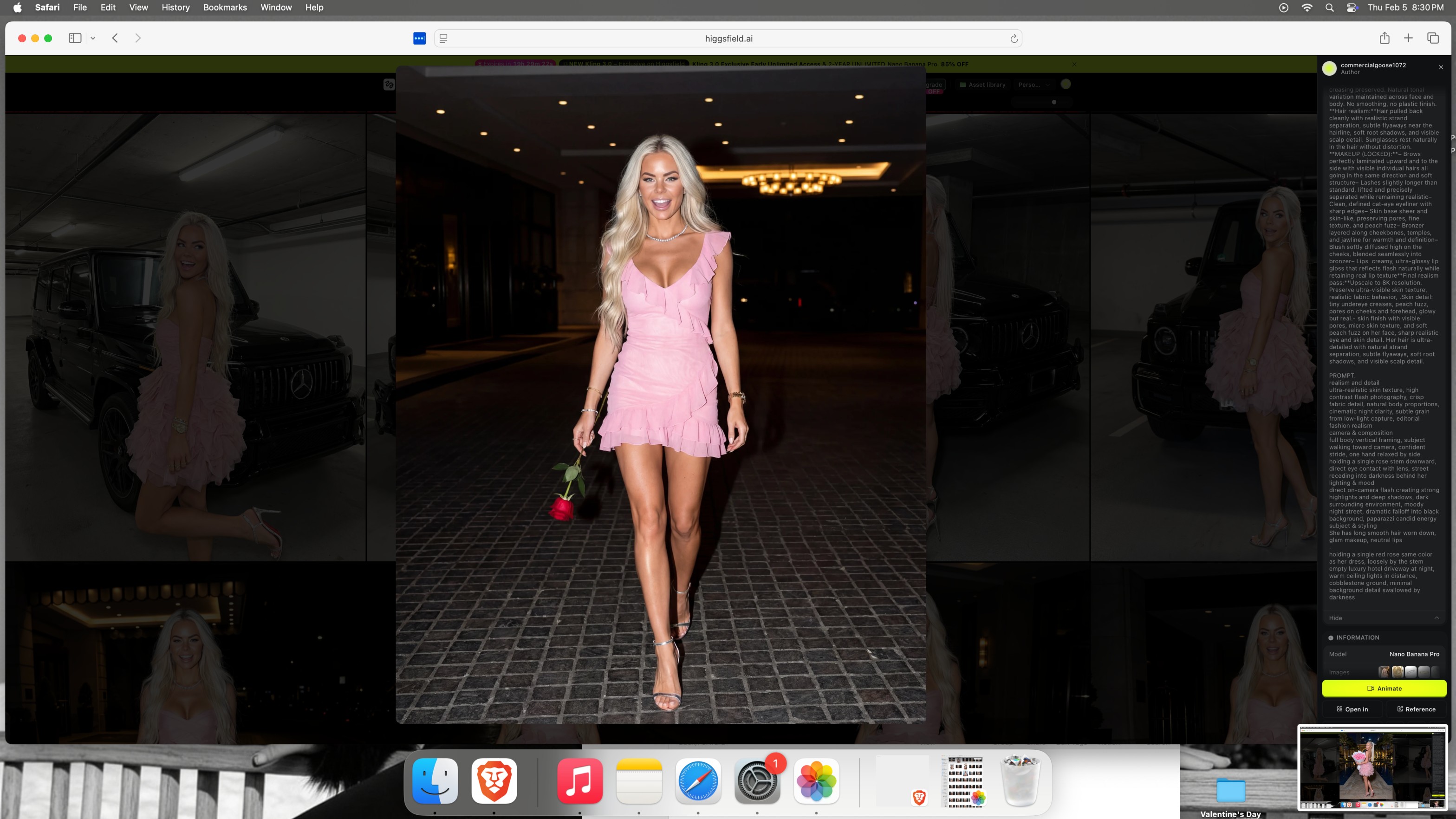Expand the sidebar tab group dropdown arrow

pyautogui.click(x=93, y=39)
